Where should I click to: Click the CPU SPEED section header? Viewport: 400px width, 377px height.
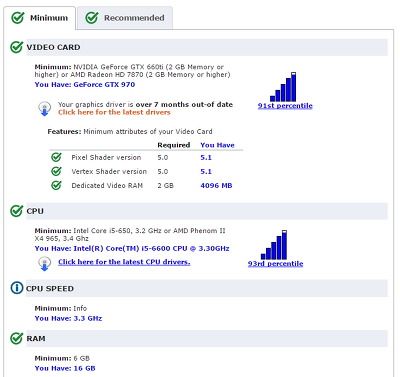tap(207, 288)
